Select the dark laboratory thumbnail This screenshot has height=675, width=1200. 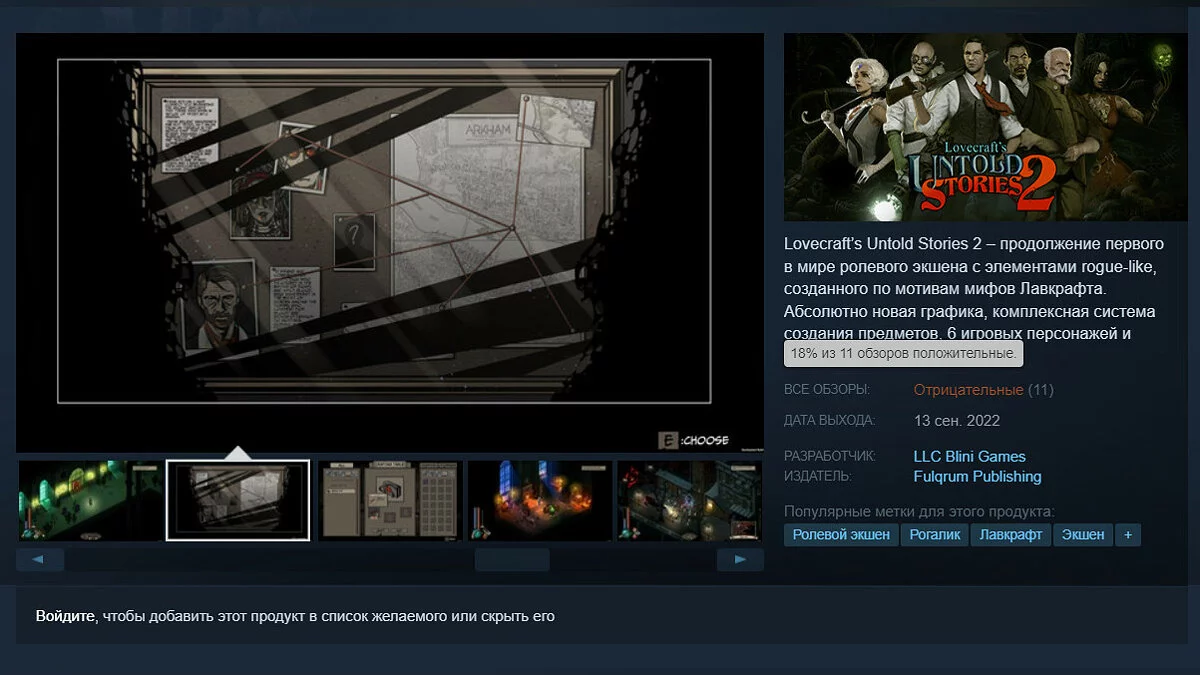[x=690, y=500]
